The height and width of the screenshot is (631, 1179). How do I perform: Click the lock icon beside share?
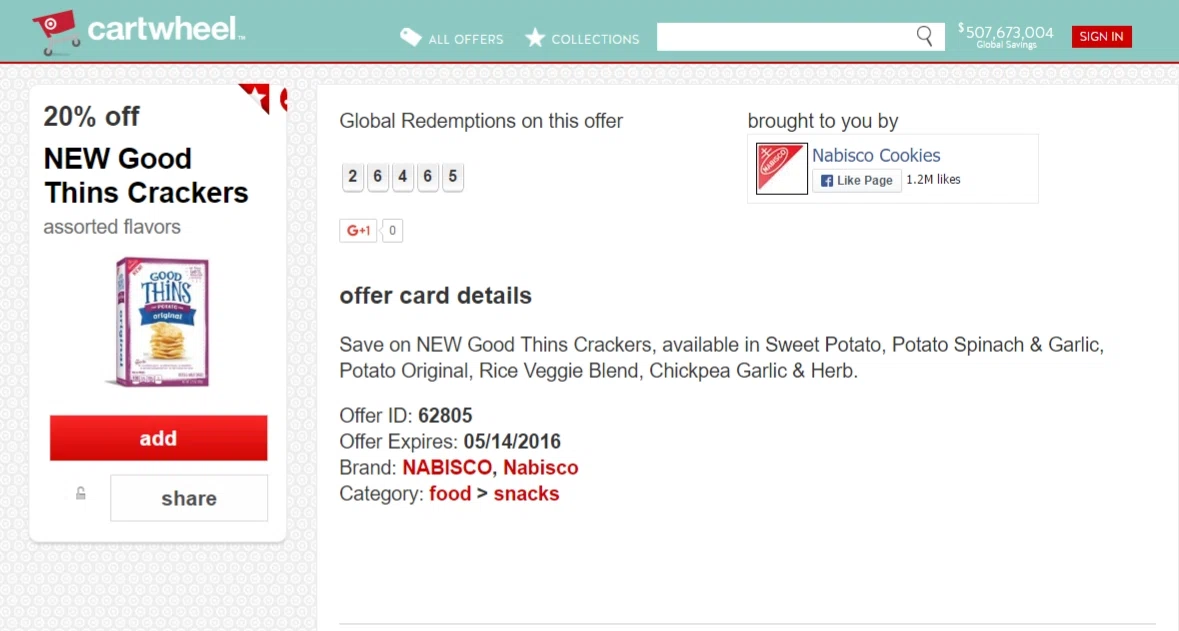(x=81, y=493)
